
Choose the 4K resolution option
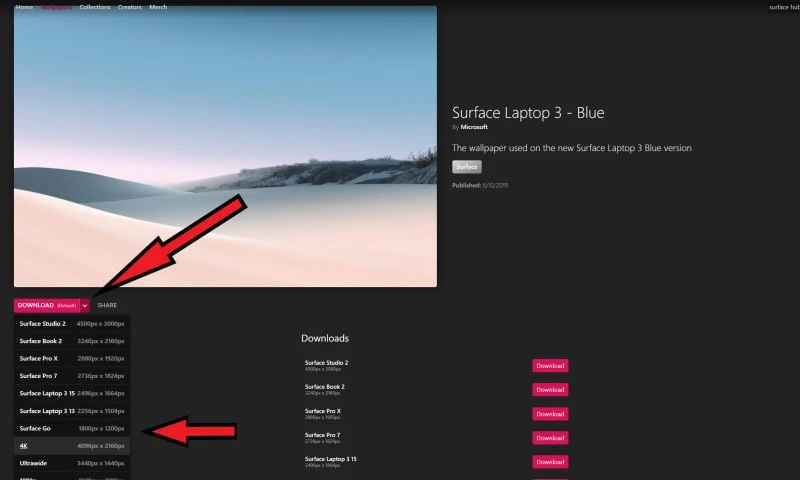[72, 445]
